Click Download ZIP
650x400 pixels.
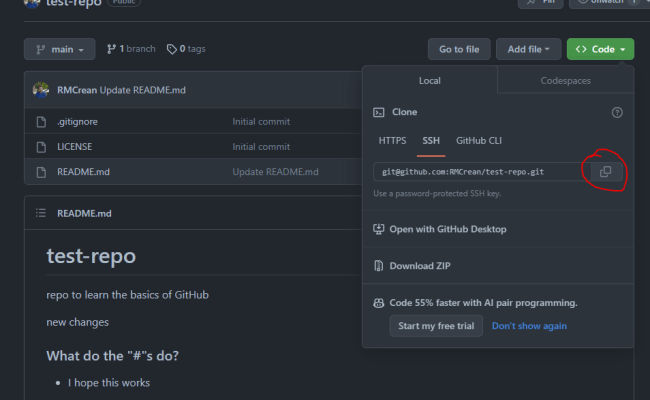tap(420, 266)
